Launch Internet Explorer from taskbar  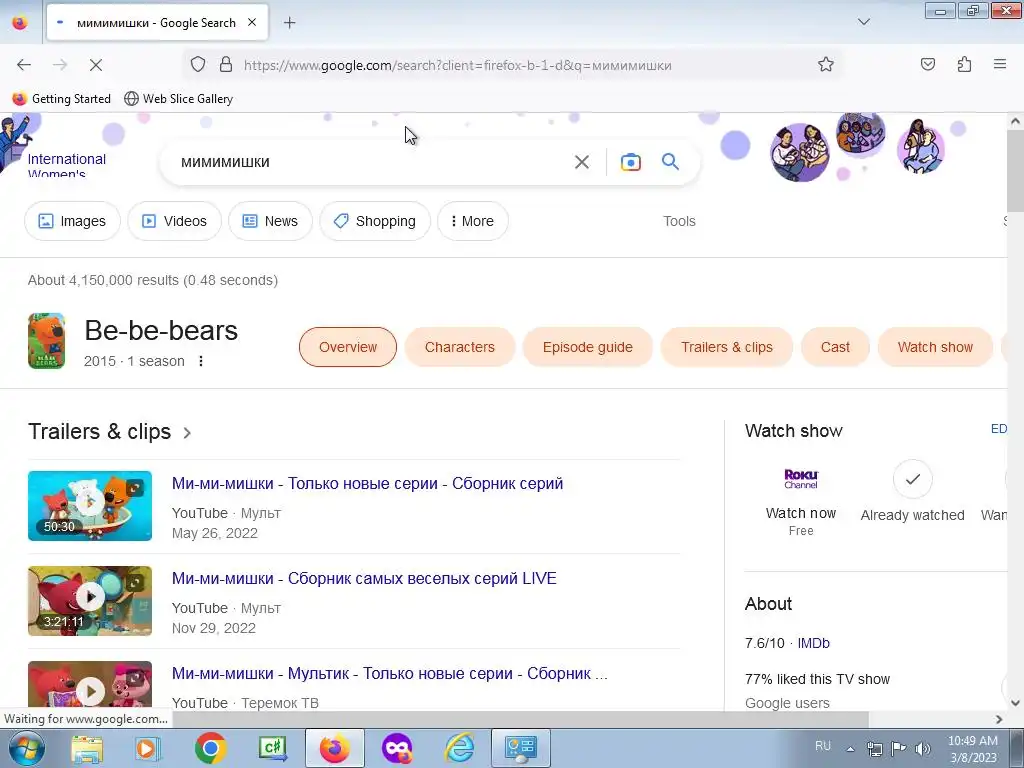click(459, 748)
